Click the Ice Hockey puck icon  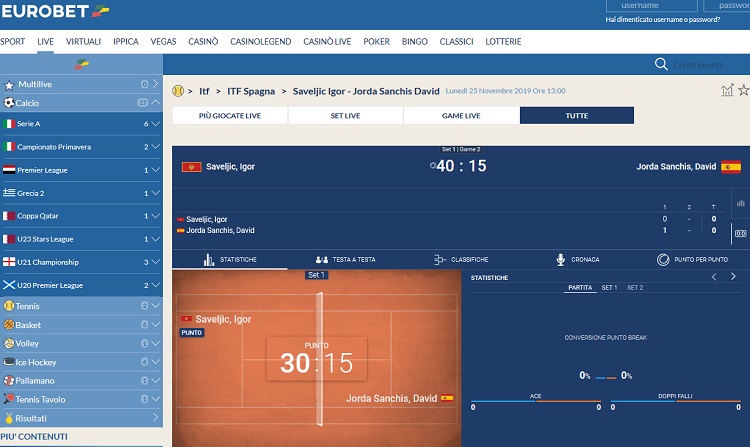tap(9, 362)
